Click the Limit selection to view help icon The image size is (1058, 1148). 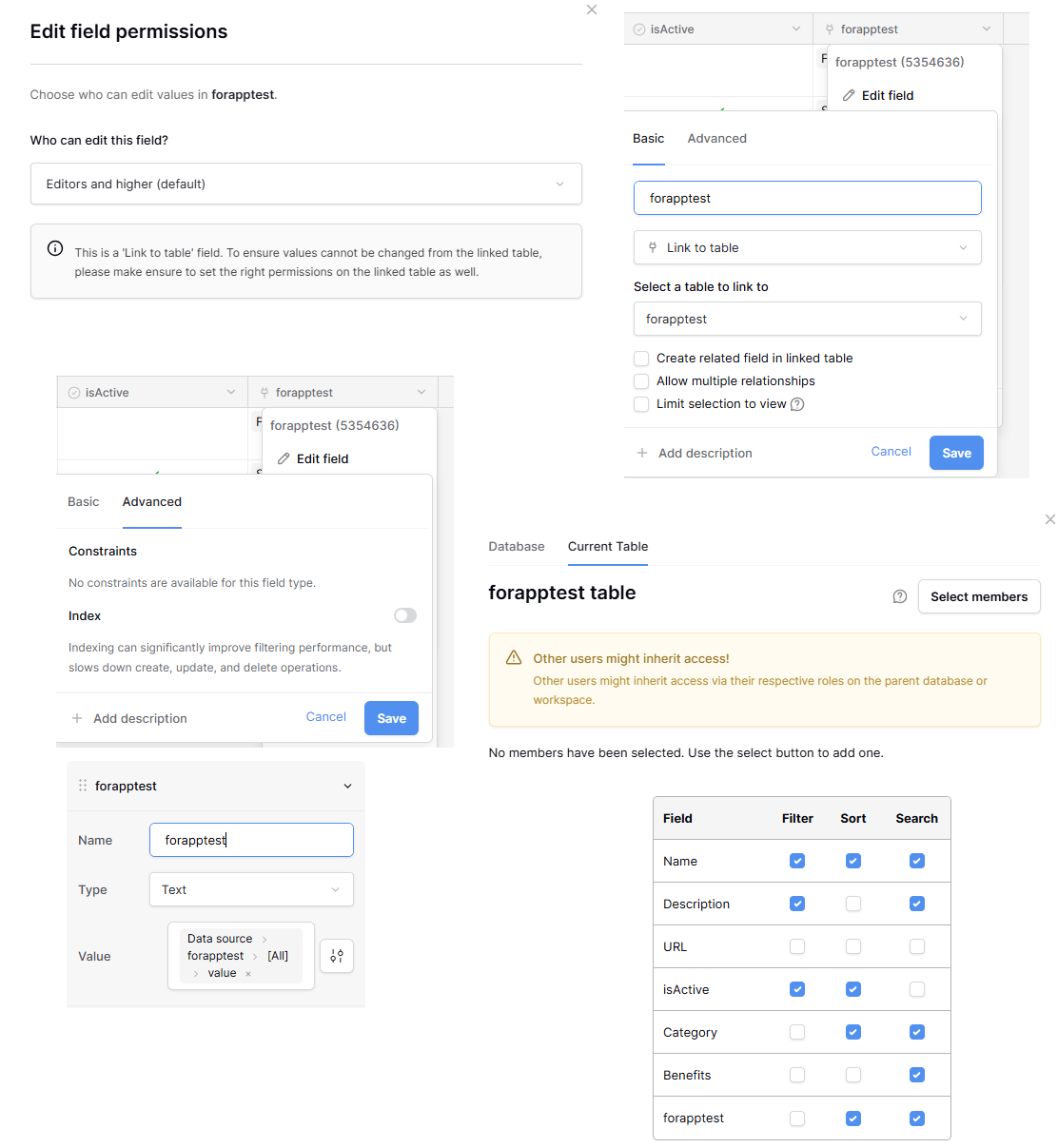(797, 404)
